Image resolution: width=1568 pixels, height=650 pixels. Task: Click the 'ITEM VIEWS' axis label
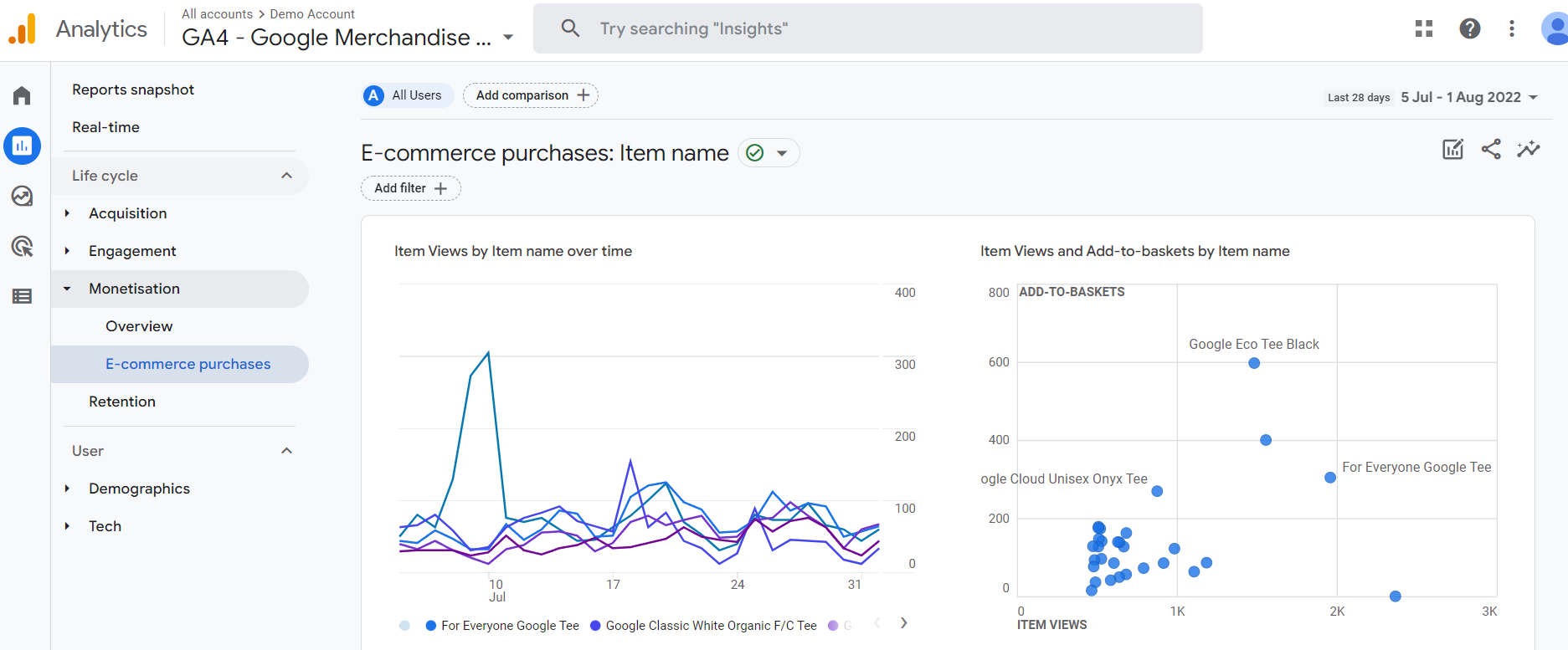click(1052, 625)
